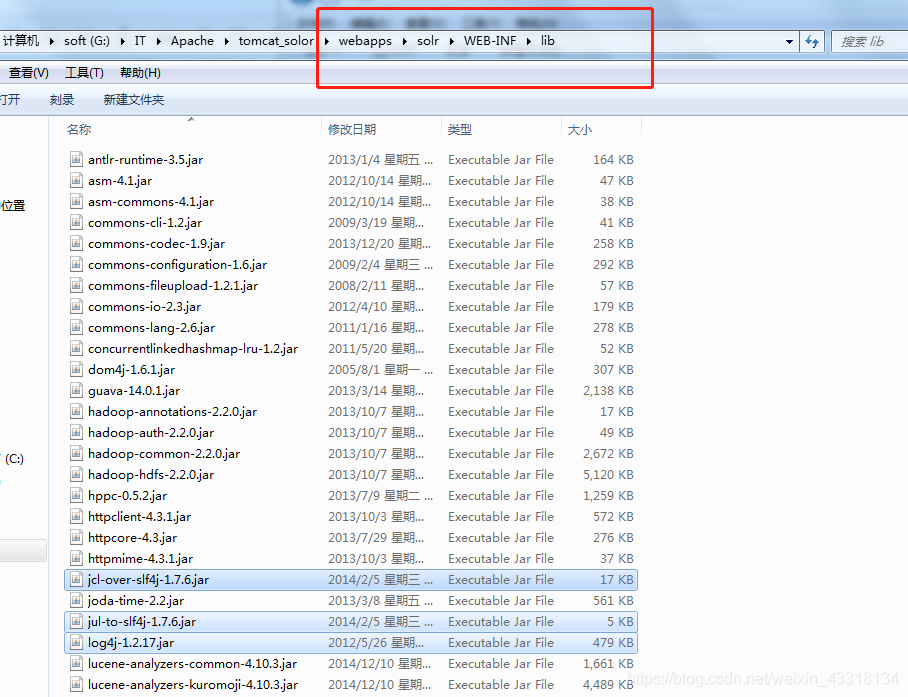Image resolution: width=908 pixels, height=697 pixels.
Task: Click the 572 KB size of httpclient
Action: 613,516
